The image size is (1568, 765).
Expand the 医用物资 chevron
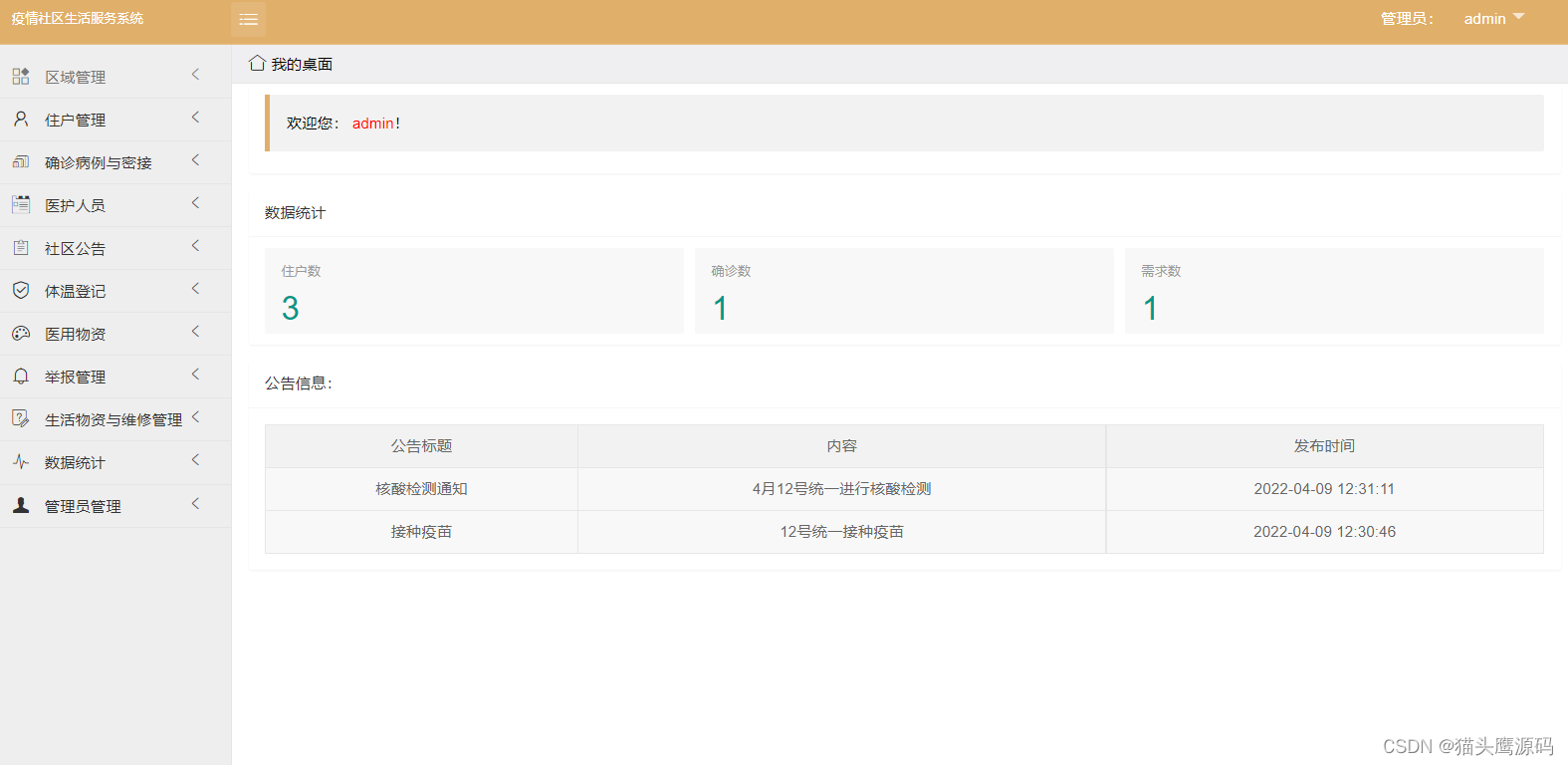click(195, 332)
